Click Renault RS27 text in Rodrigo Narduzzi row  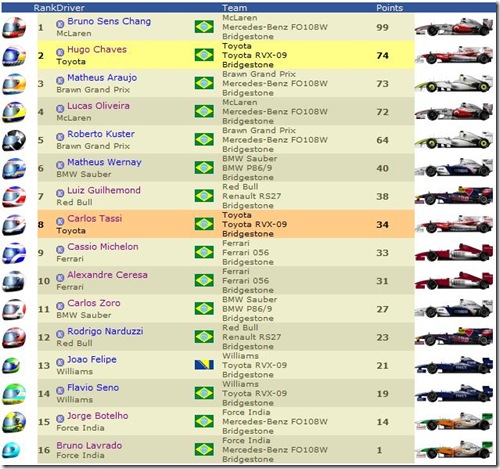pyautogui.click(x=251, y=337)
